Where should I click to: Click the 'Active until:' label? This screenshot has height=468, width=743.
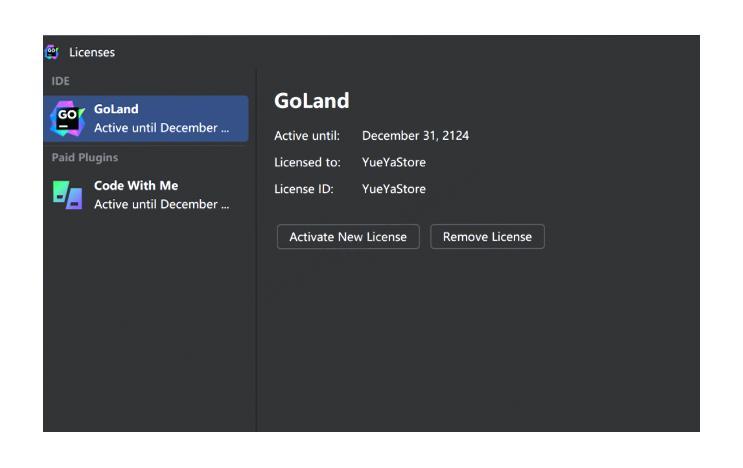307,136
